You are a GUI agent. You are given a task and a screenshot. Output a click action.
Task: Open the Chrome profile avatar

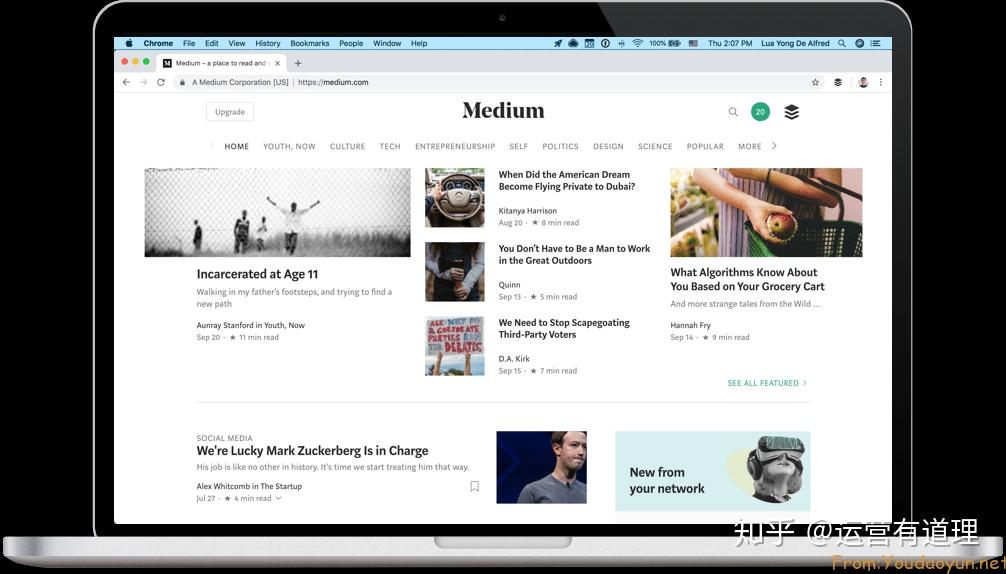click(x=863, y=82)
